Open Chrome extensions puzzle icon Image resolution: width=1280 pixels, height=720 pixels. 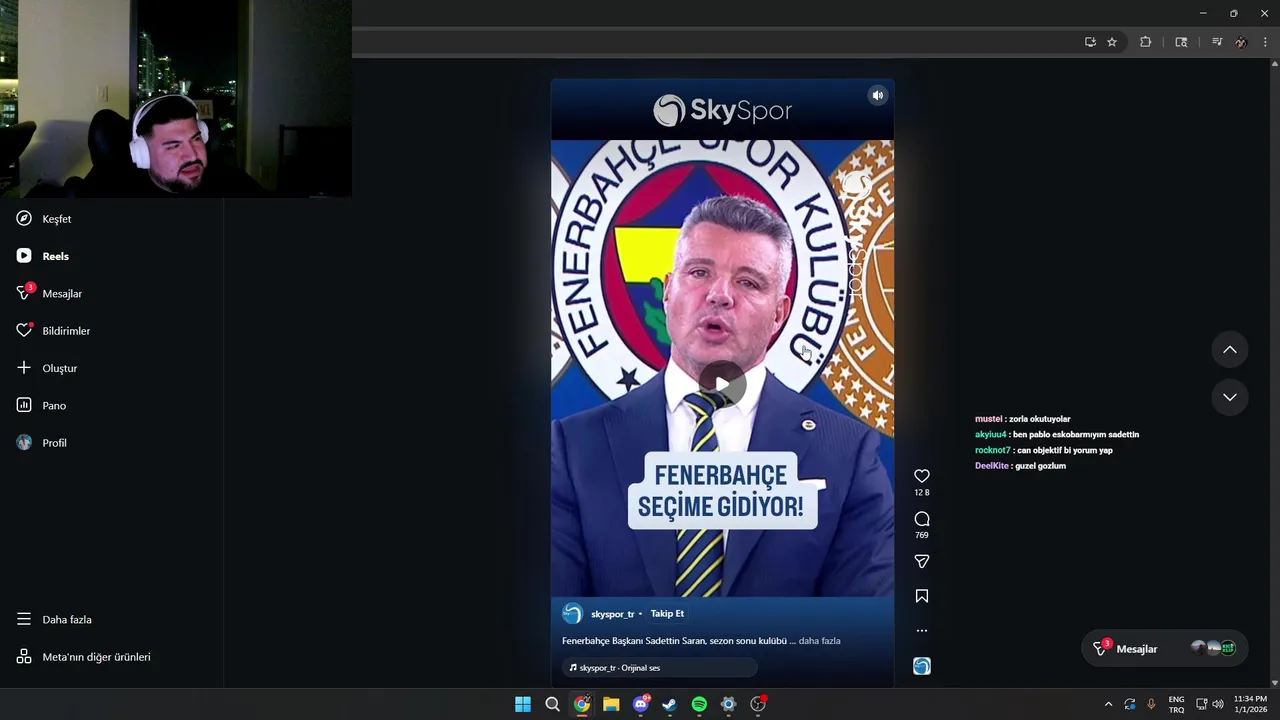[x=1146, y=42]
